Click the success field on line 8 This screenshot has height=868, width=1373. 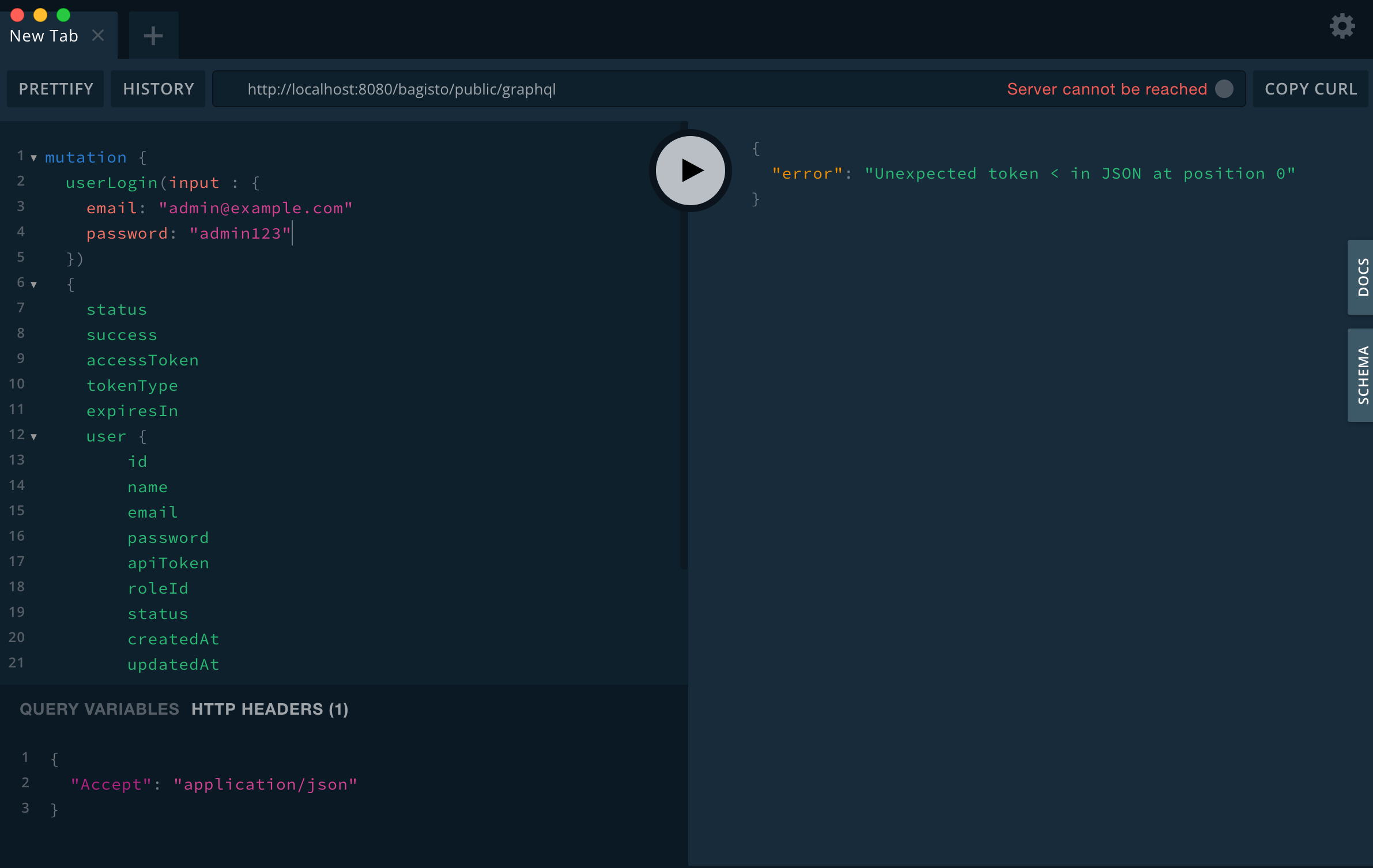(122, 335)
